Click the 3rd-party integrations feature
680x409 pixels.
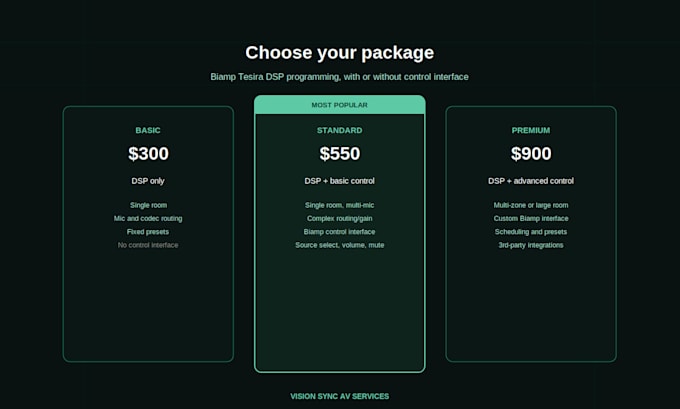(x=531, y=245)
